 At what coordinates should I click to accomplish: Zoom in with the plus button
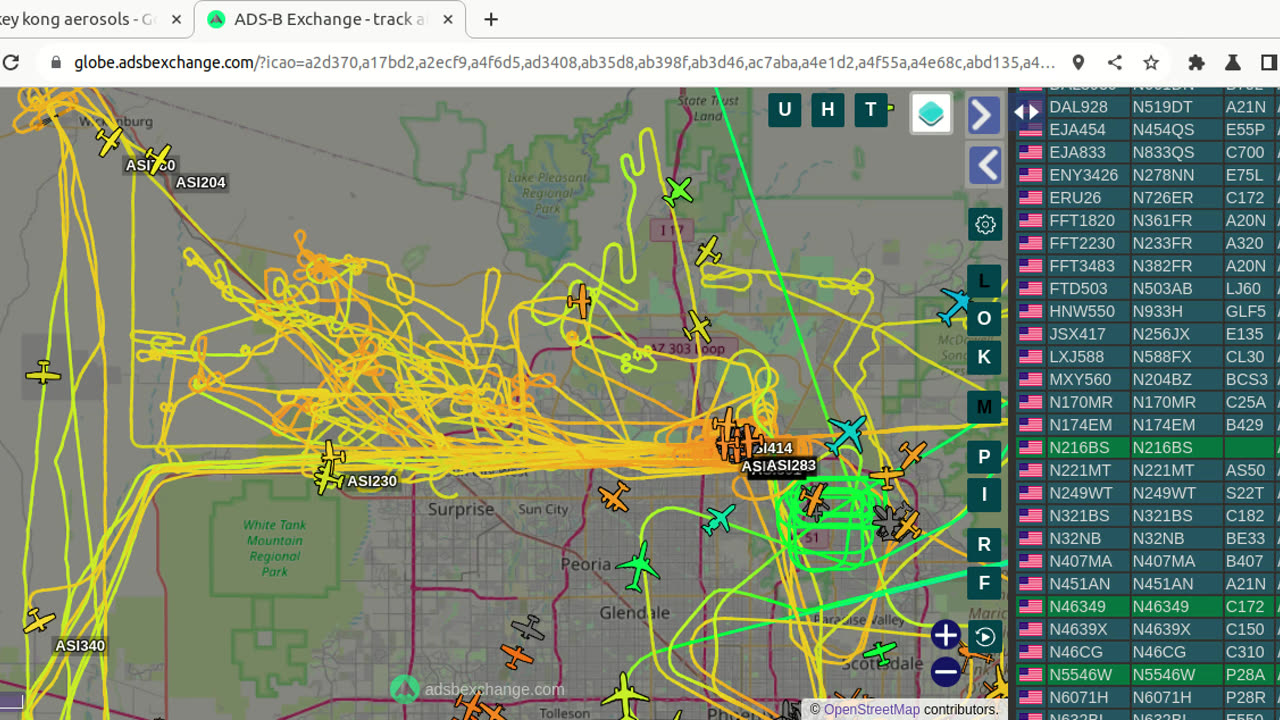point(945,635)
